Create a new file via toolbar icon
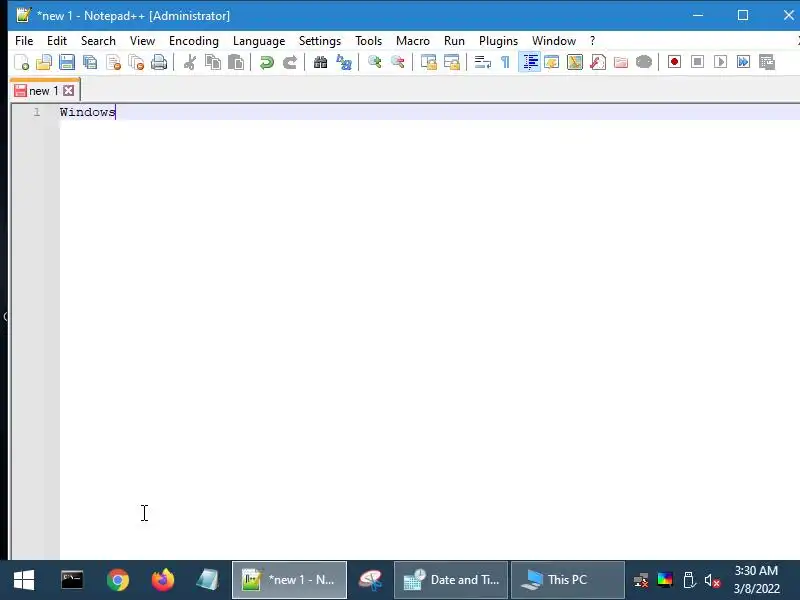Screen dimensions: 800x600 21,62
